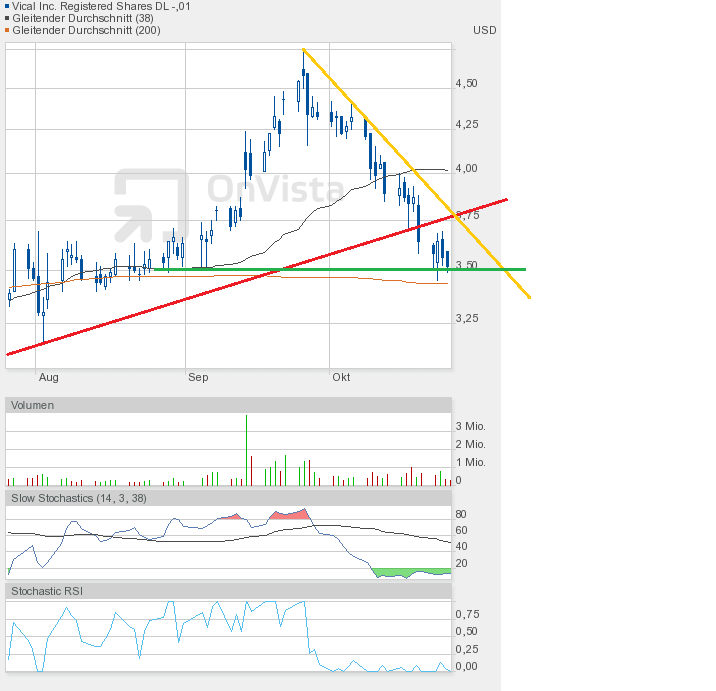This screenshot has height=691, width=716.
Task: Click the 0,00 Stochastic RSI axis label
Action: pos(466,666)
